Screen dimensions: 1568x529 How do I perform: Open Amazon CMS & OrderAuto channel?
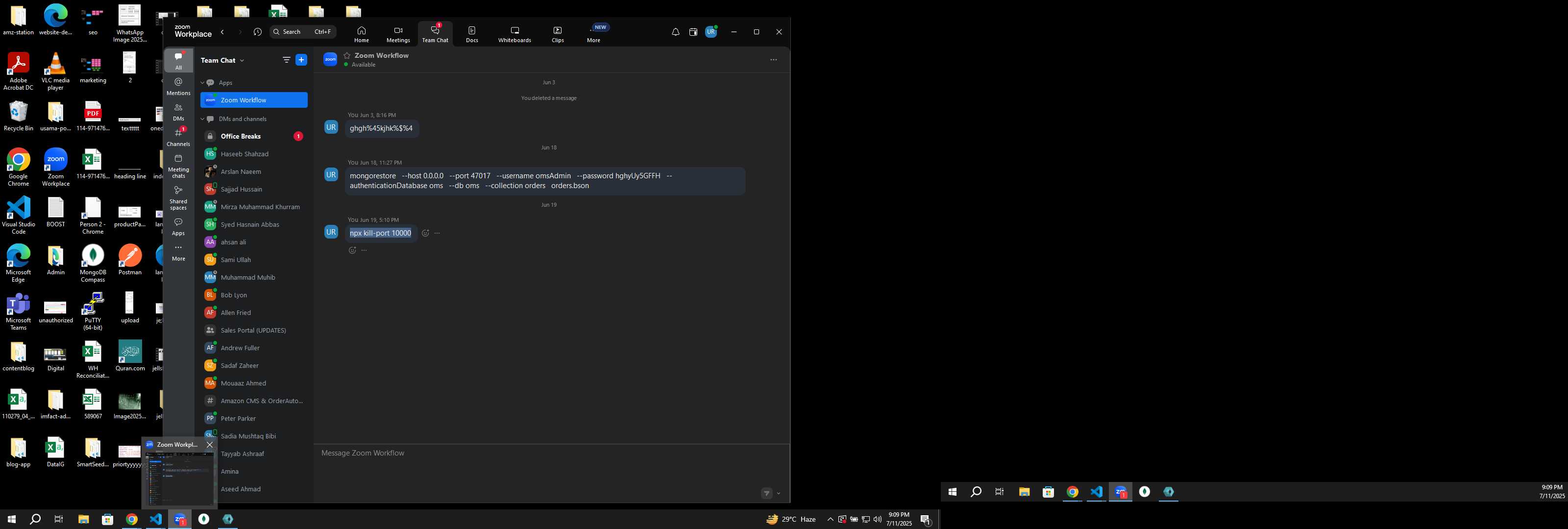[x=254, y=401]
